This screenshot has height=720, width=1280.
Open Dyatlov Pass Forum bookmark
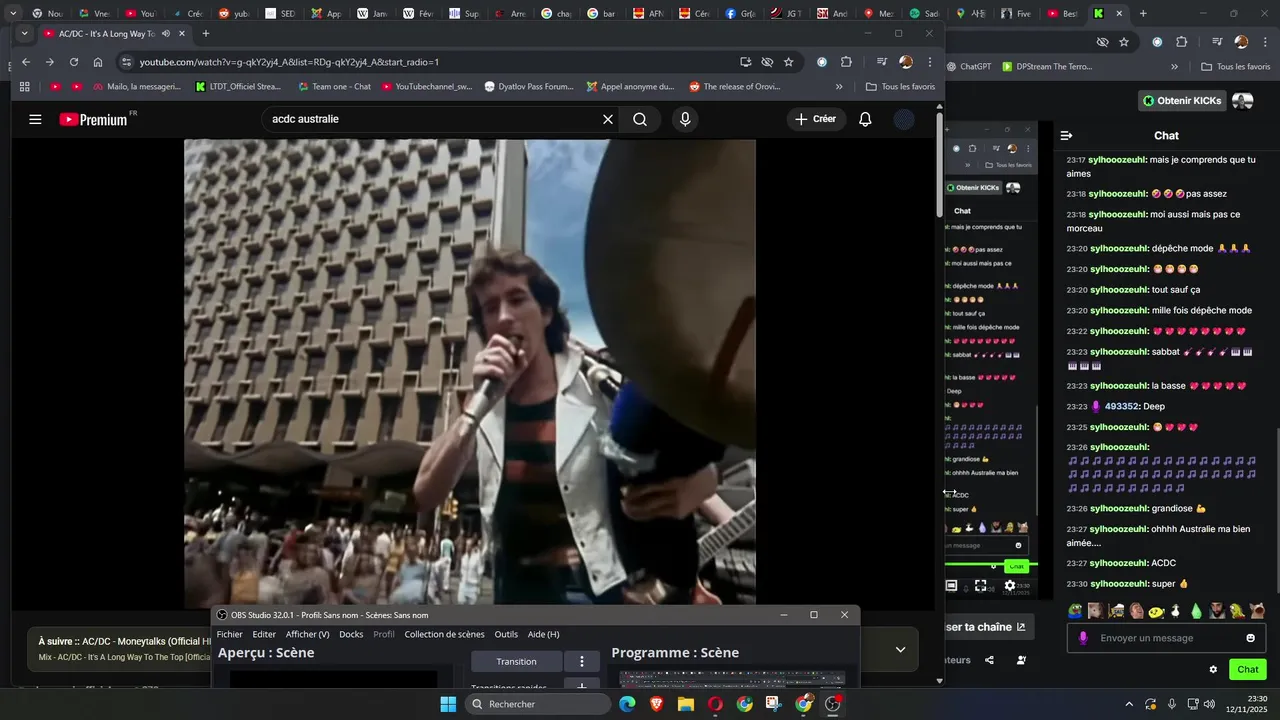[x=528, y=87]
